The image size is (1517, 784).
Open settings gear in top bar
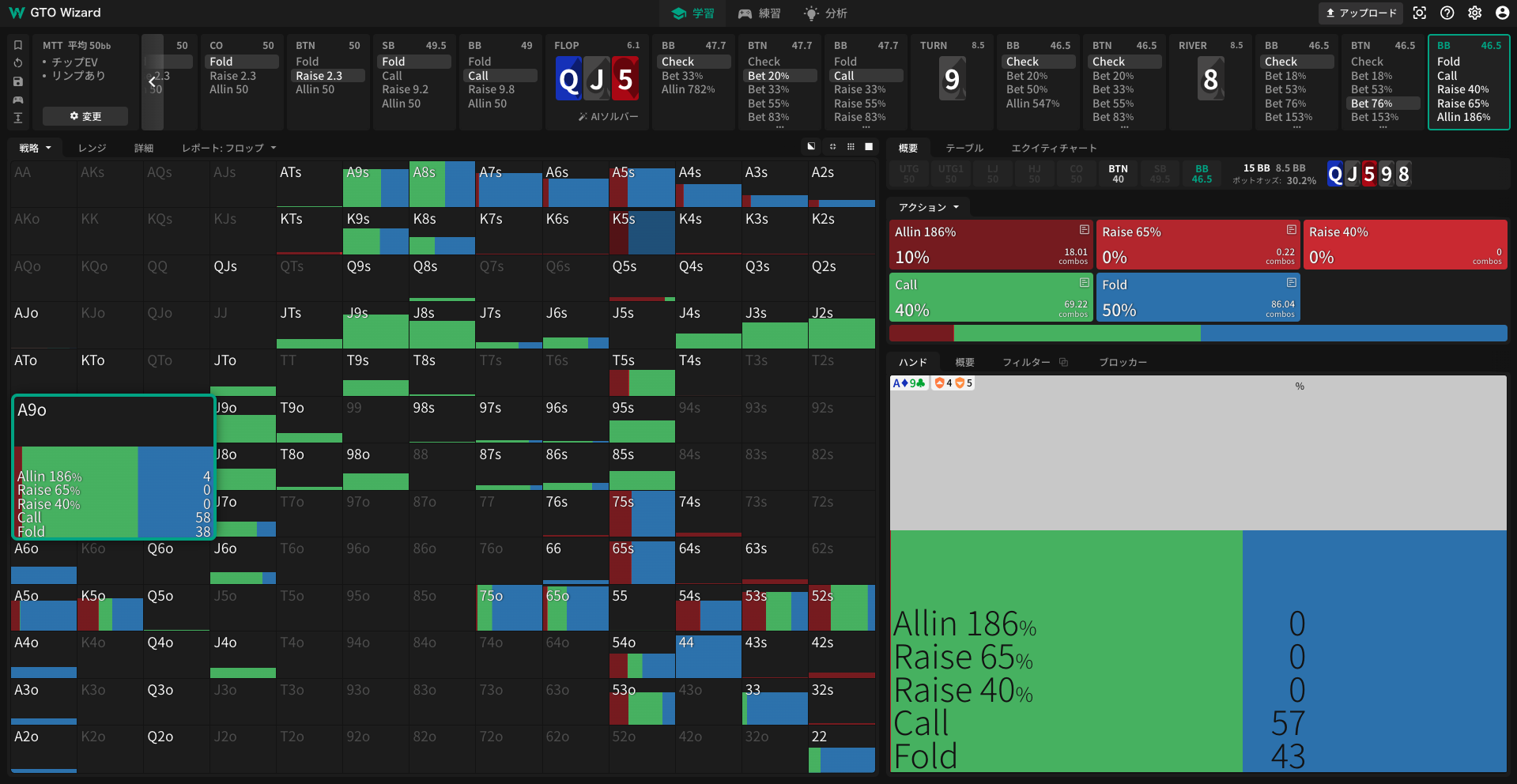click(1475, 13)
